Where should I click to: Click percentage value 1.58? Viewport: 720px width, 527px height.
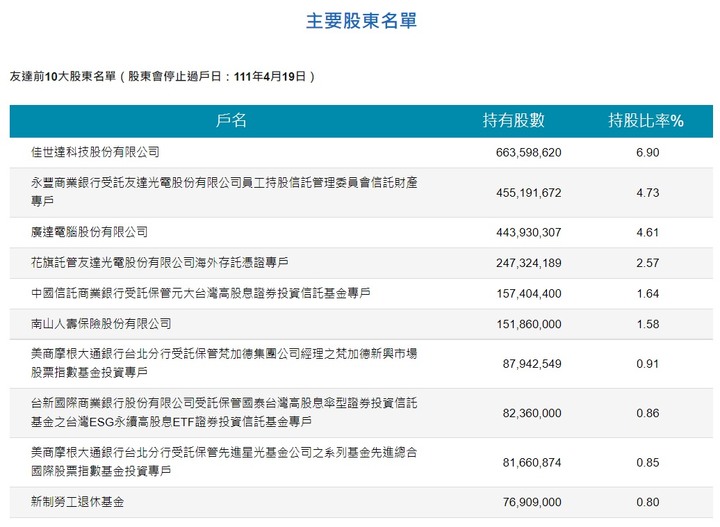pyautogui.click(x=647, y=324)
